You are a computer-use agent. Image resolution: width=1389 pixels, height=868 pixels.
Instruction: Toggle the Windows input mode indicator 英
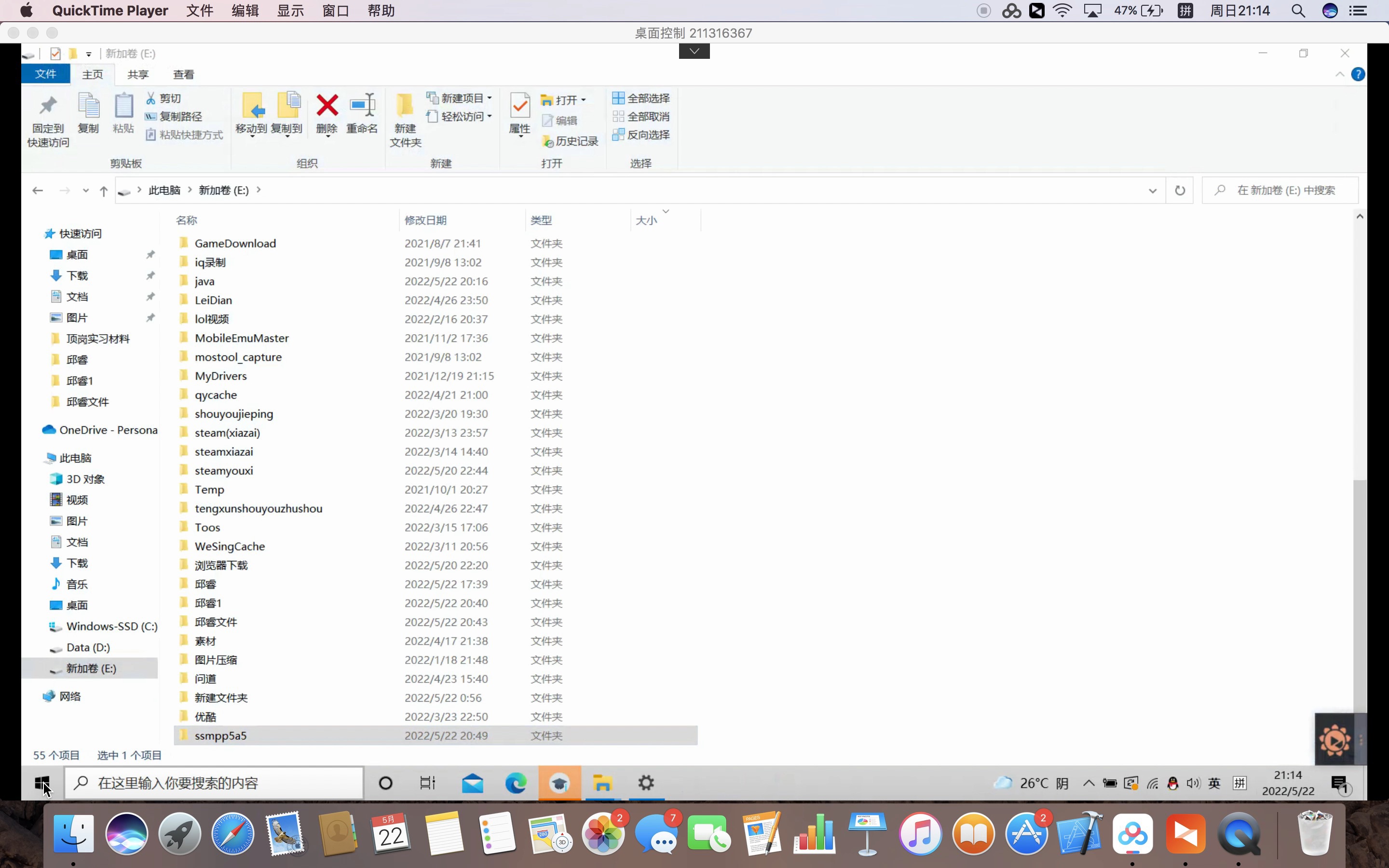pos(1214,783)
